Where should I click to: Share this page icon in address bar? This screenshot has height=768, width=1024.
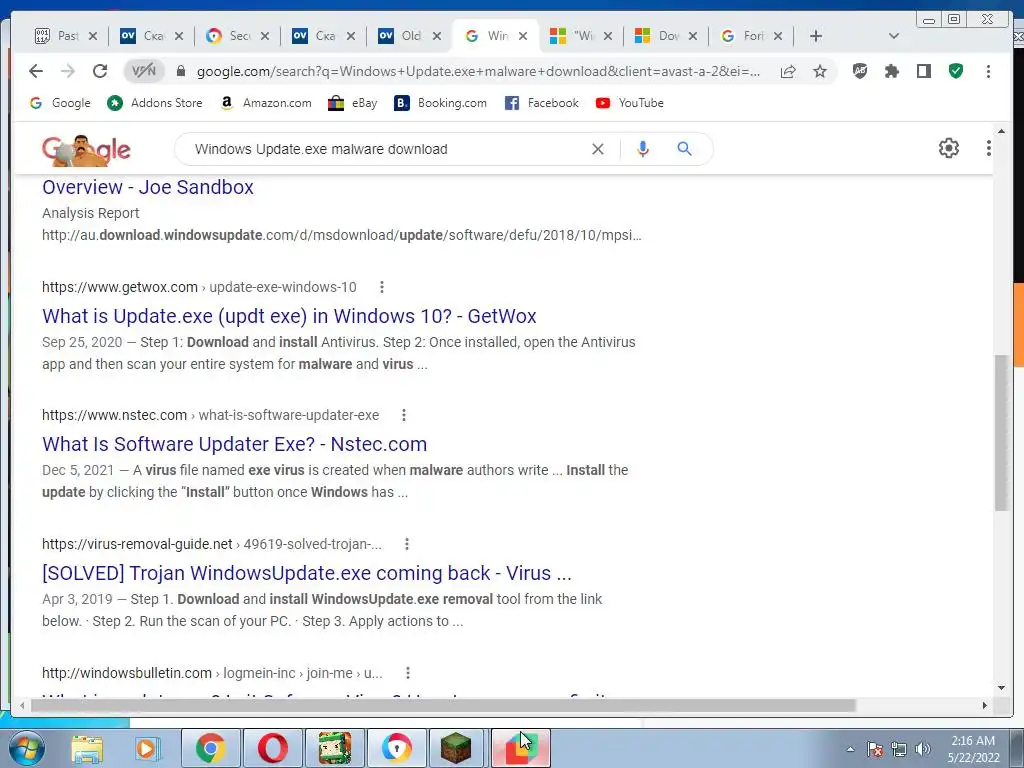point(788,71)
